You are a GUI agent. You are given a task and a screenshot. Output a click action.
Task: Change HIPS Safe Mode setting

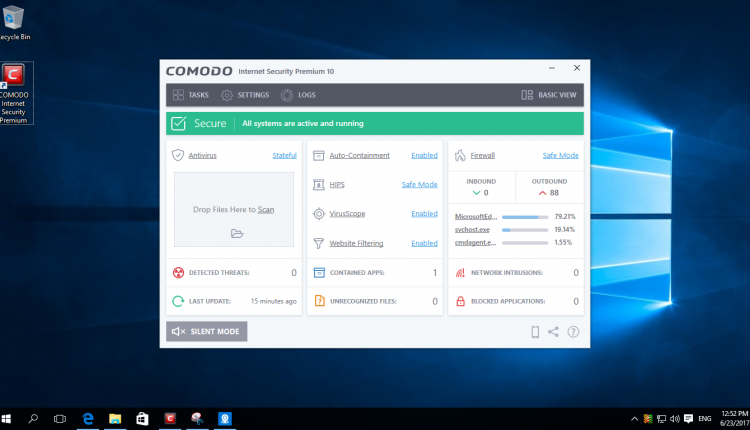[x=419, y=185]
